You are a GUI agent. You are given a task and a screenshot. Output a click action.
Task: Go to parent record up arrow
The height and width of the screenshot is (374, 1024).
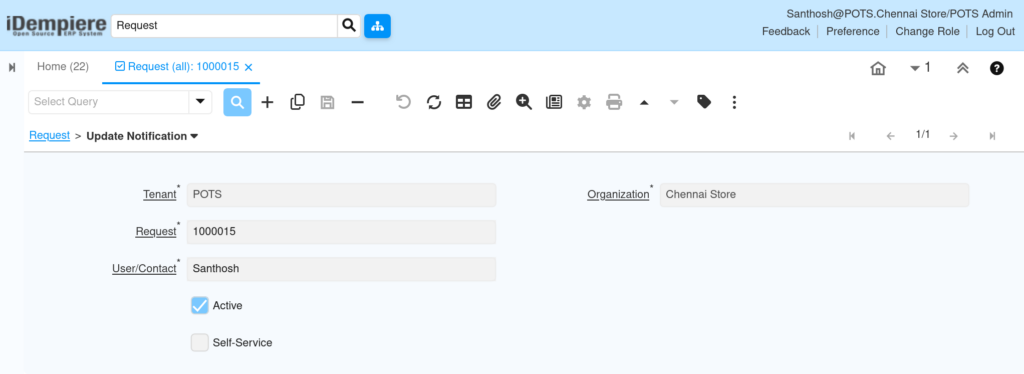(644, 102)
